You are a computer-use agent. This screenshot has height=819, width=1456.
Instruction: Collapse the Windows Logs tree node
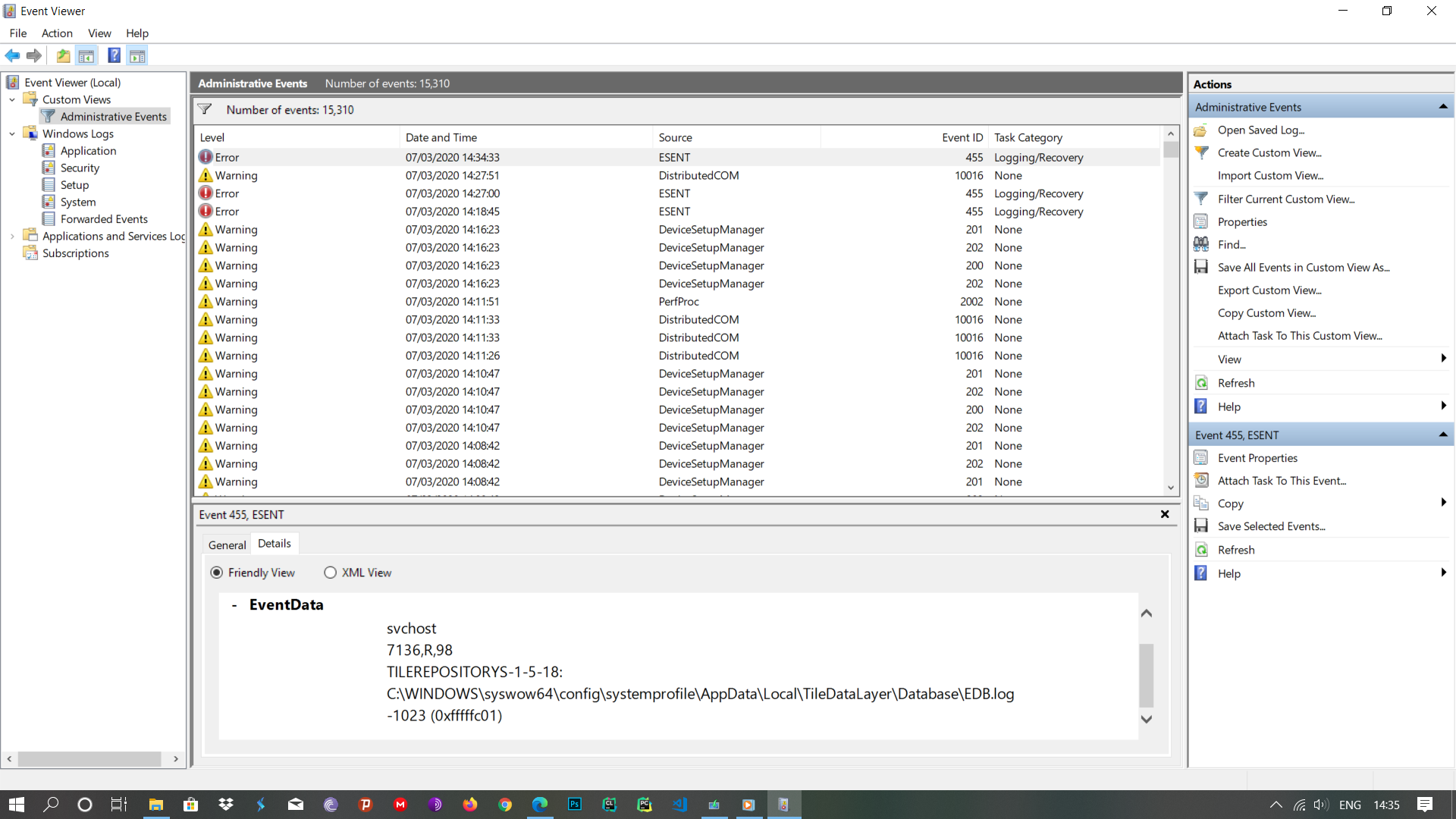coord(12,133)
